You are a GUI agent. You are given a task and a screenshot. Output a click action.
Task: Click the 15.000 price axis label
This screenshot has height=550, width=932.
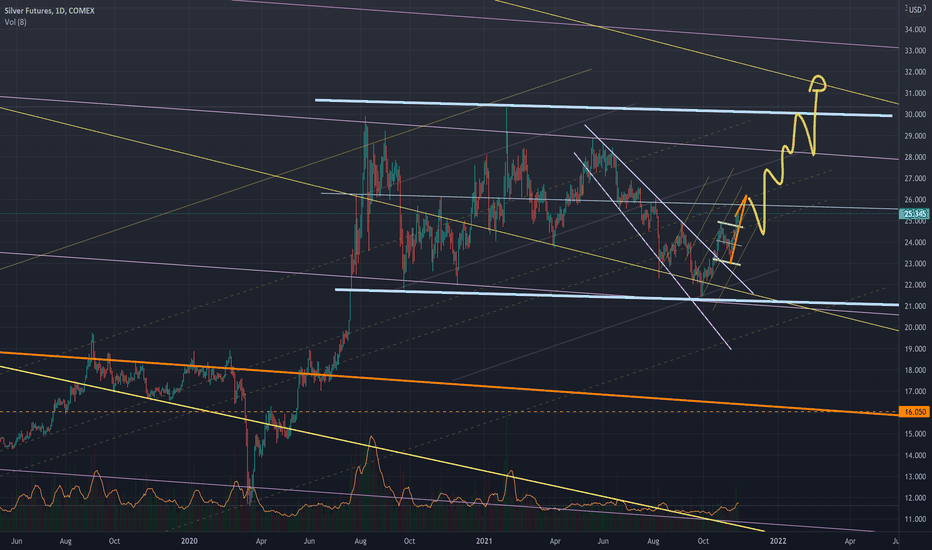pyautogui.click(x=915, y=434)
